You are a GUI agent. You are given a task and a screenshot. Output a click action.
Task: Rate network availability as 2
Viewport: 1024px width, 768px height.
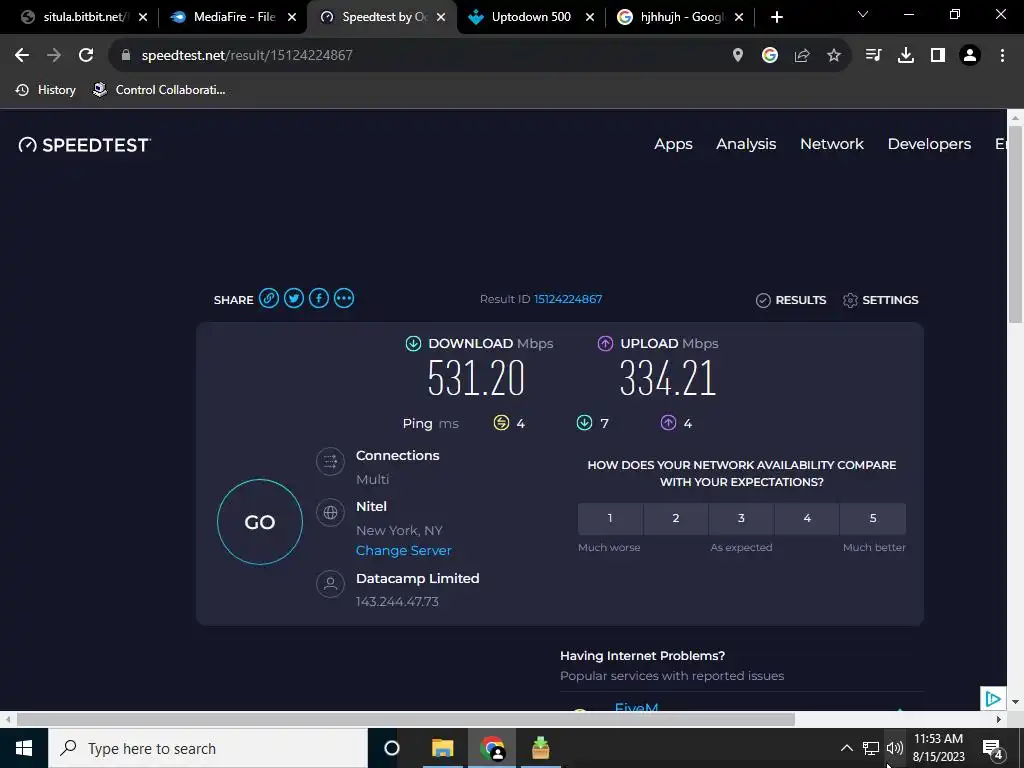[x=676, y=519]
